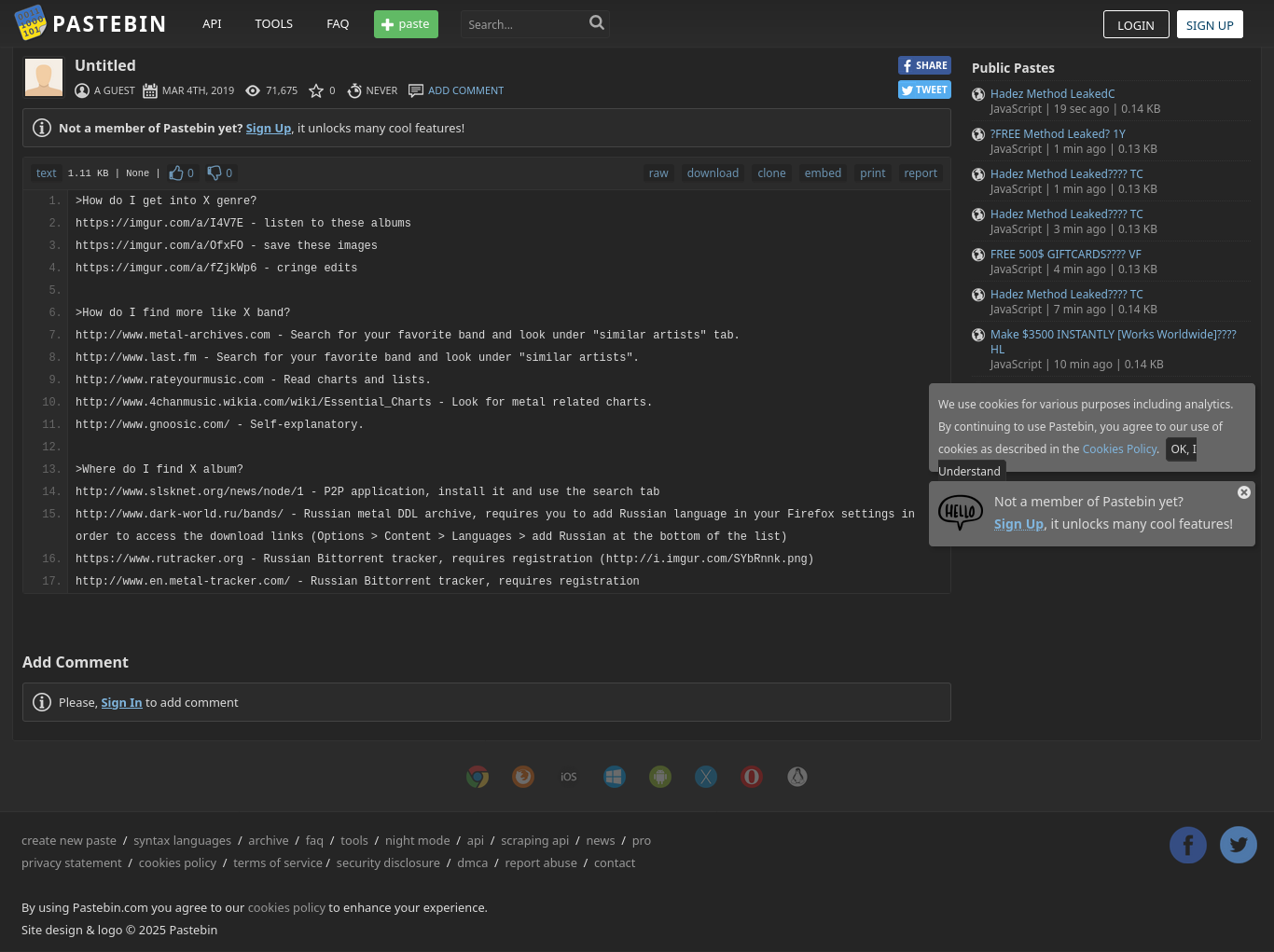Click the SIGN UP button

coord(1210,24)
